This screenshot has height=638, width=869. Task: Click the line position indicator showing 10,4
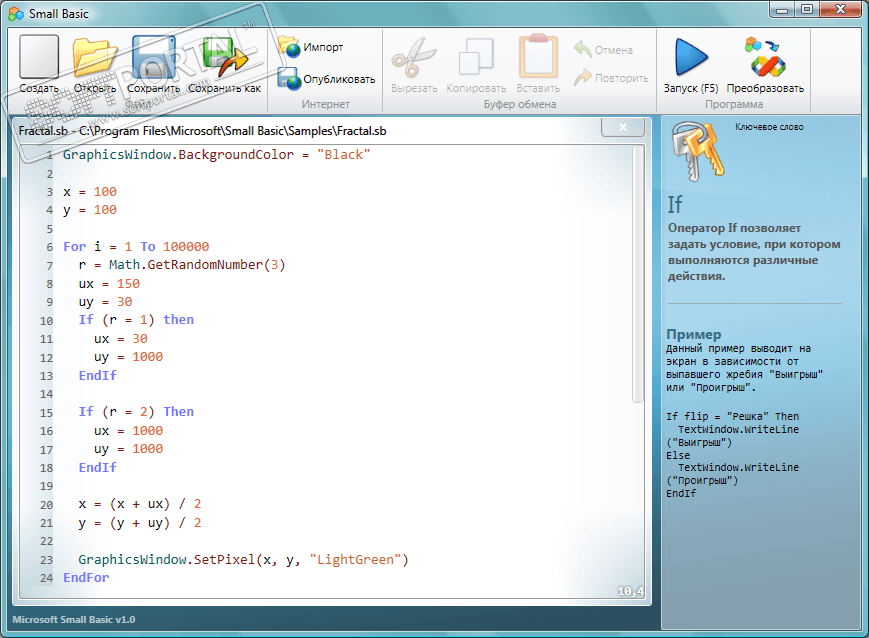point(629,590)
